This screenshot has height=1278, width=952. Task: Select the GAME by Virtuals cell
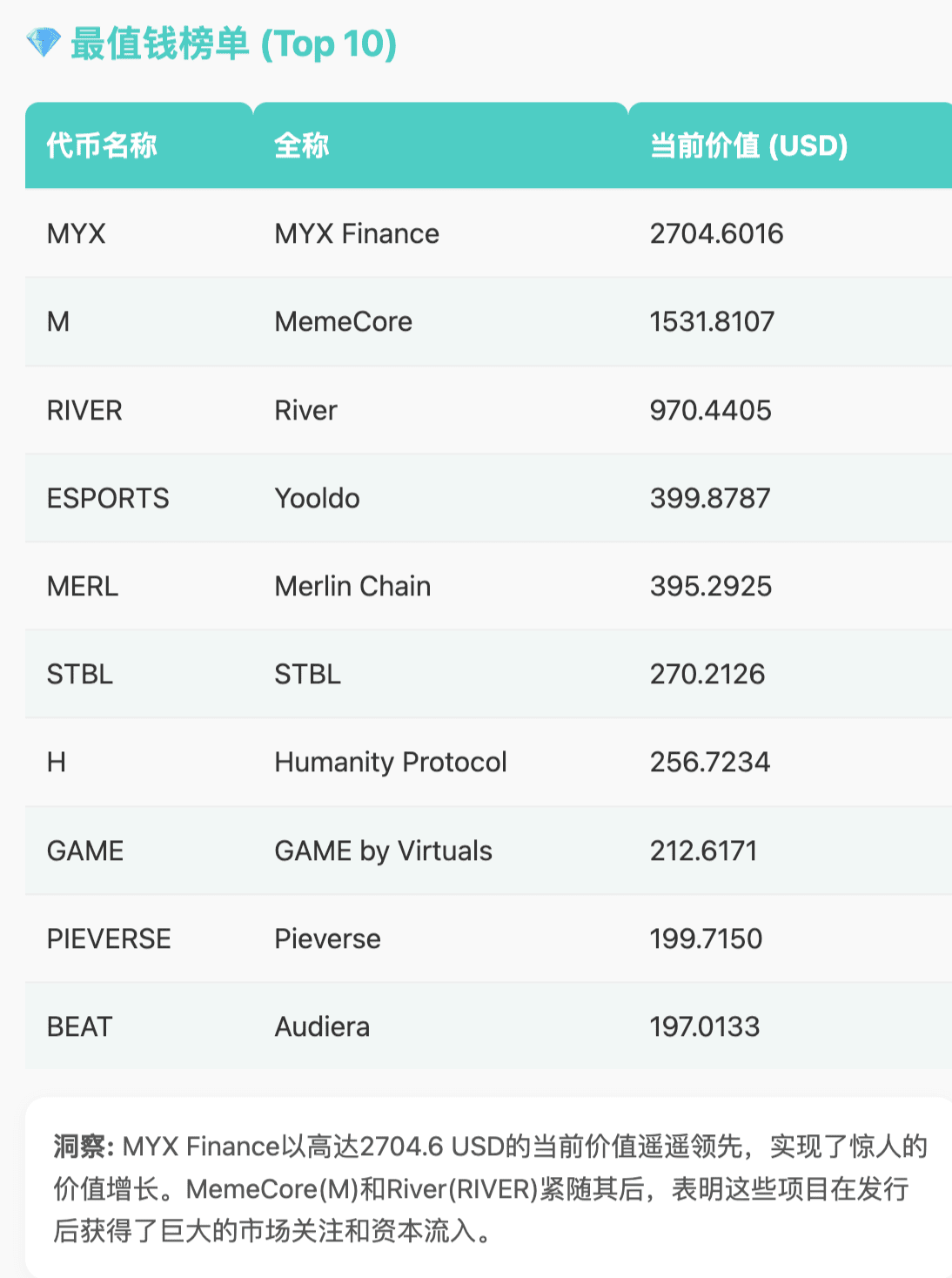tap(383, 851)
